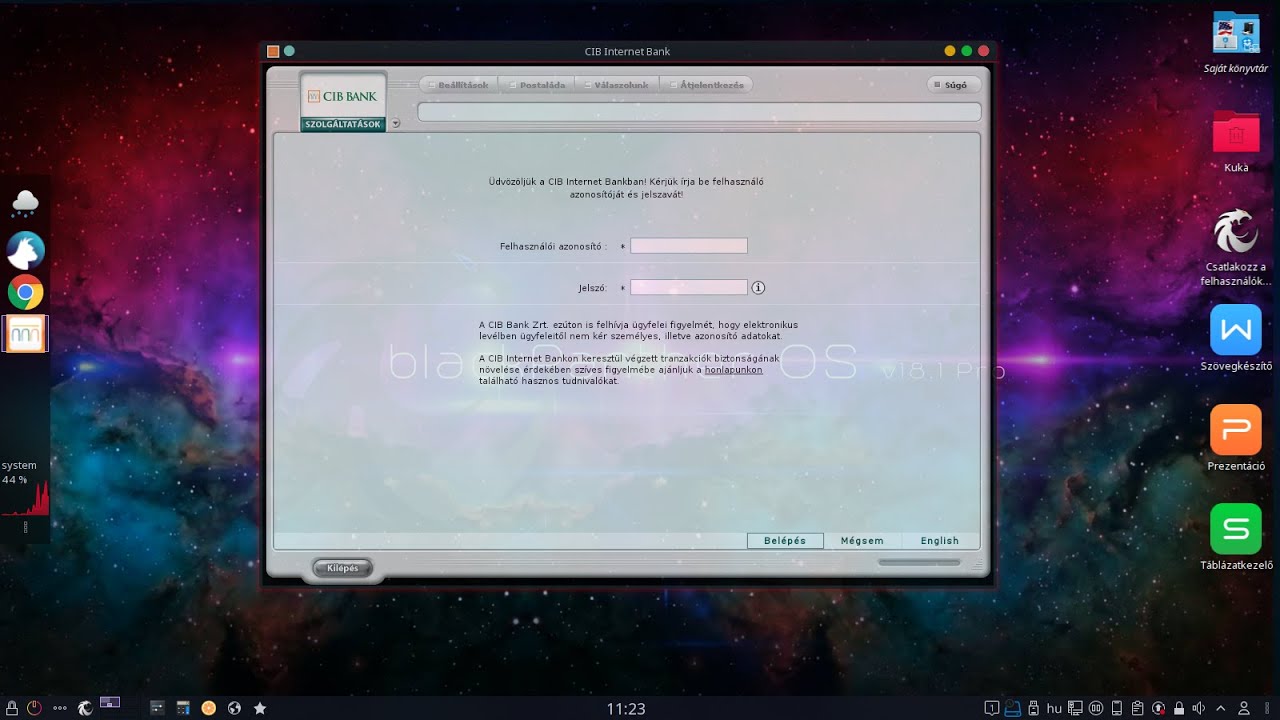Select the CIB bank app in dock

(x=25, y=334)
